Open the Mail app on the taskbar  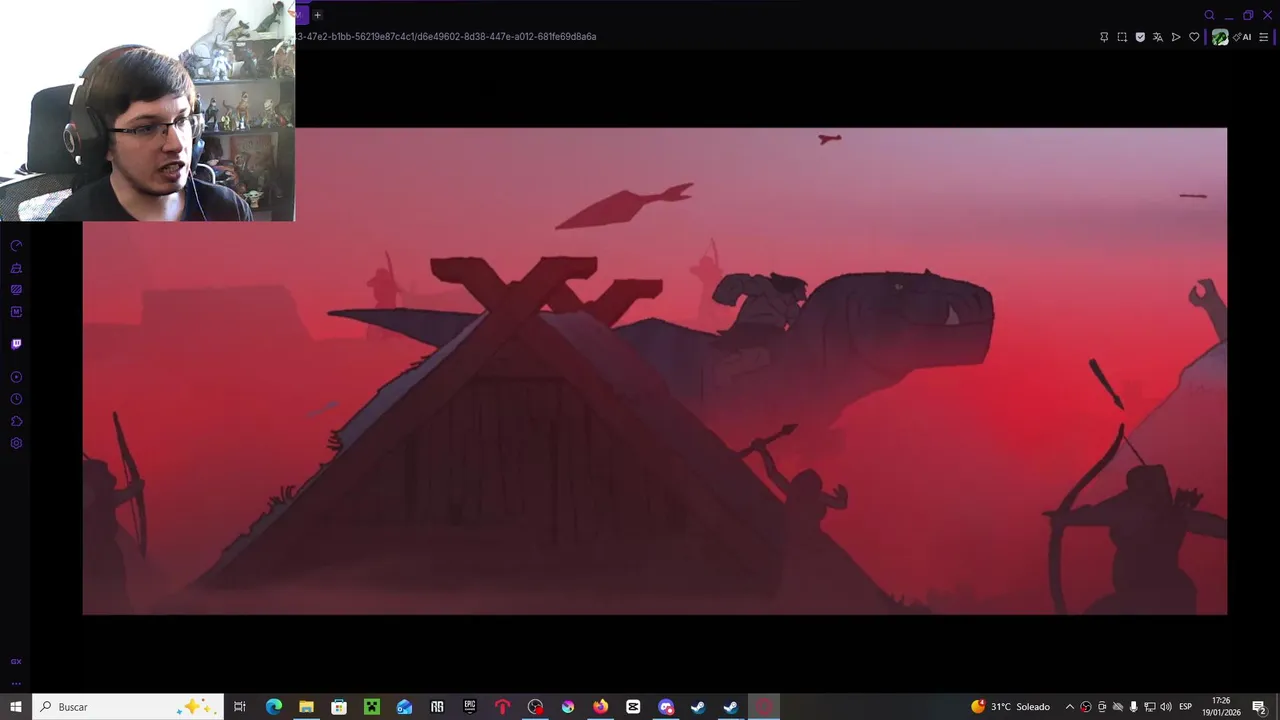(404, 707)
